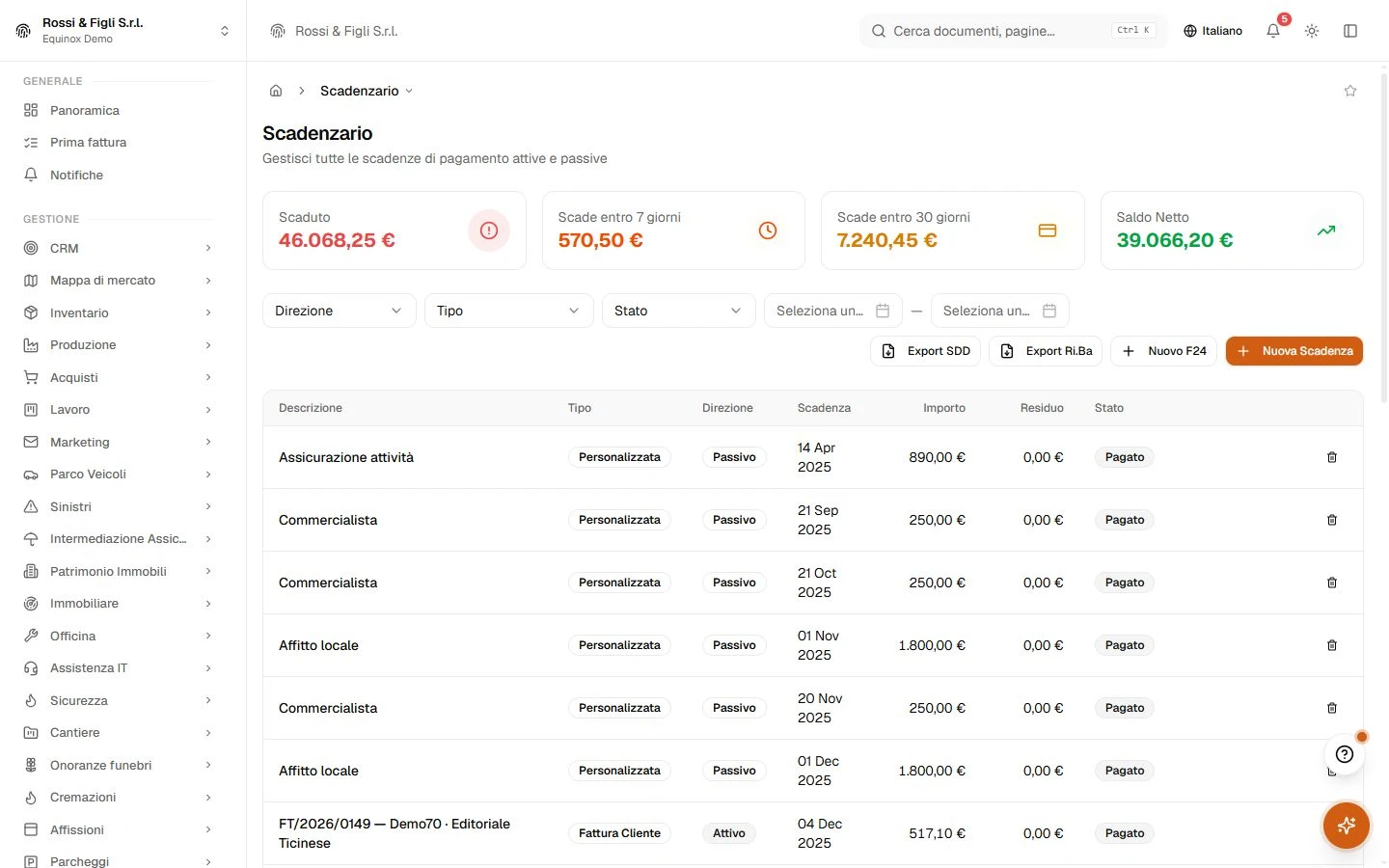The image size is (1389, 868).
Task: Click the Export SDD button
Action: (926, 351)
